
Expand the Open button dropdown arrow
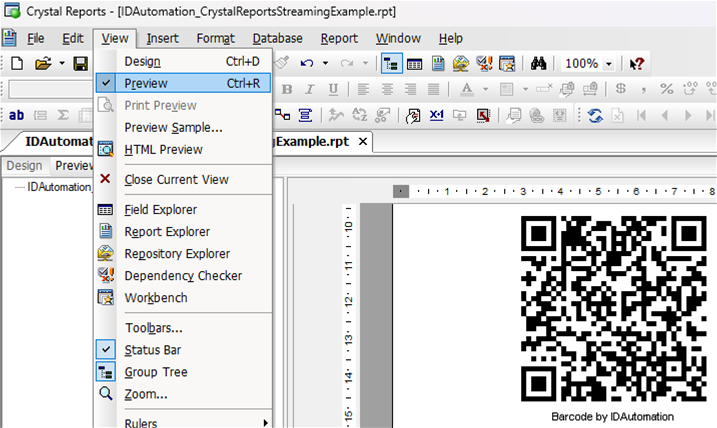(62, 63)
